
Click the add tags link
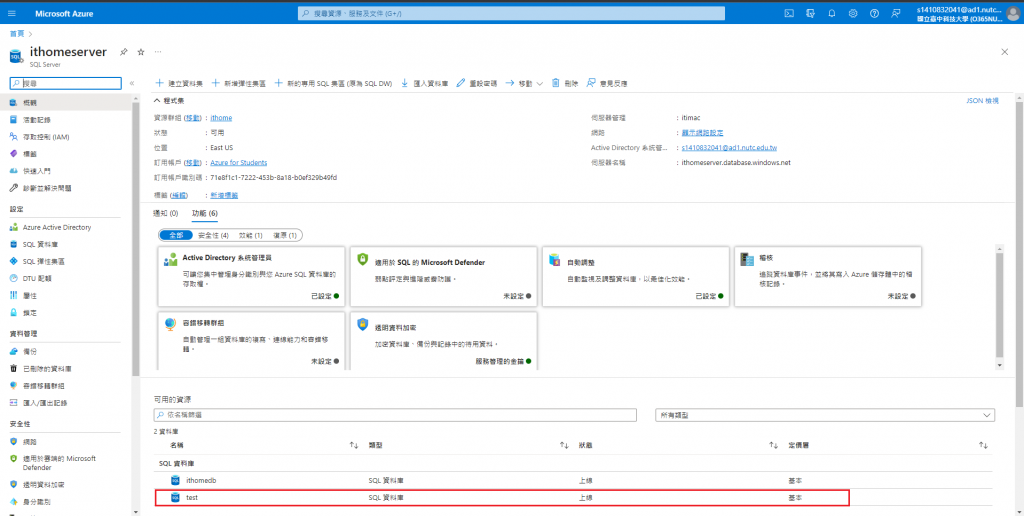pos(224,195)
